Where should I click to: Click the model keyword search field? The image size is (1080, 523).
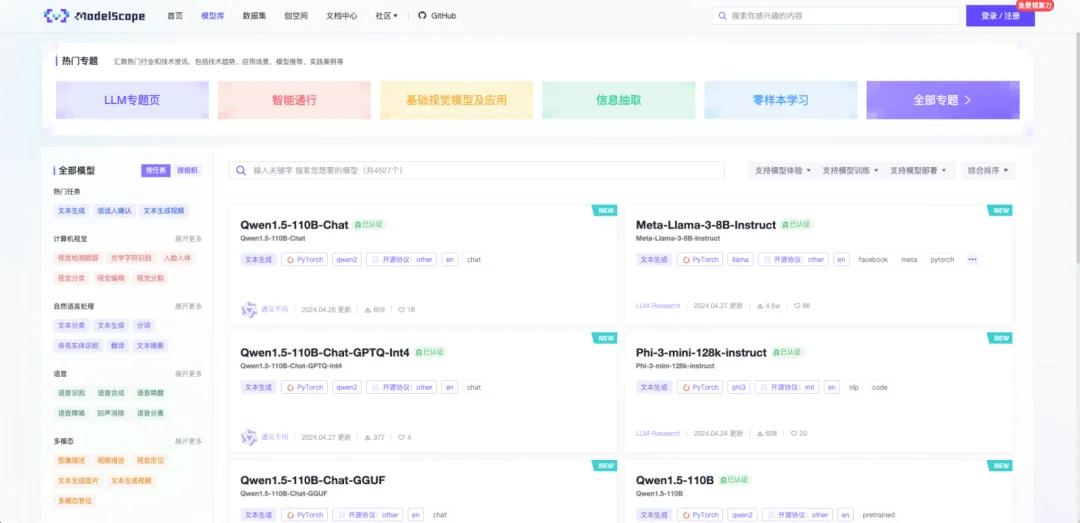477,170
